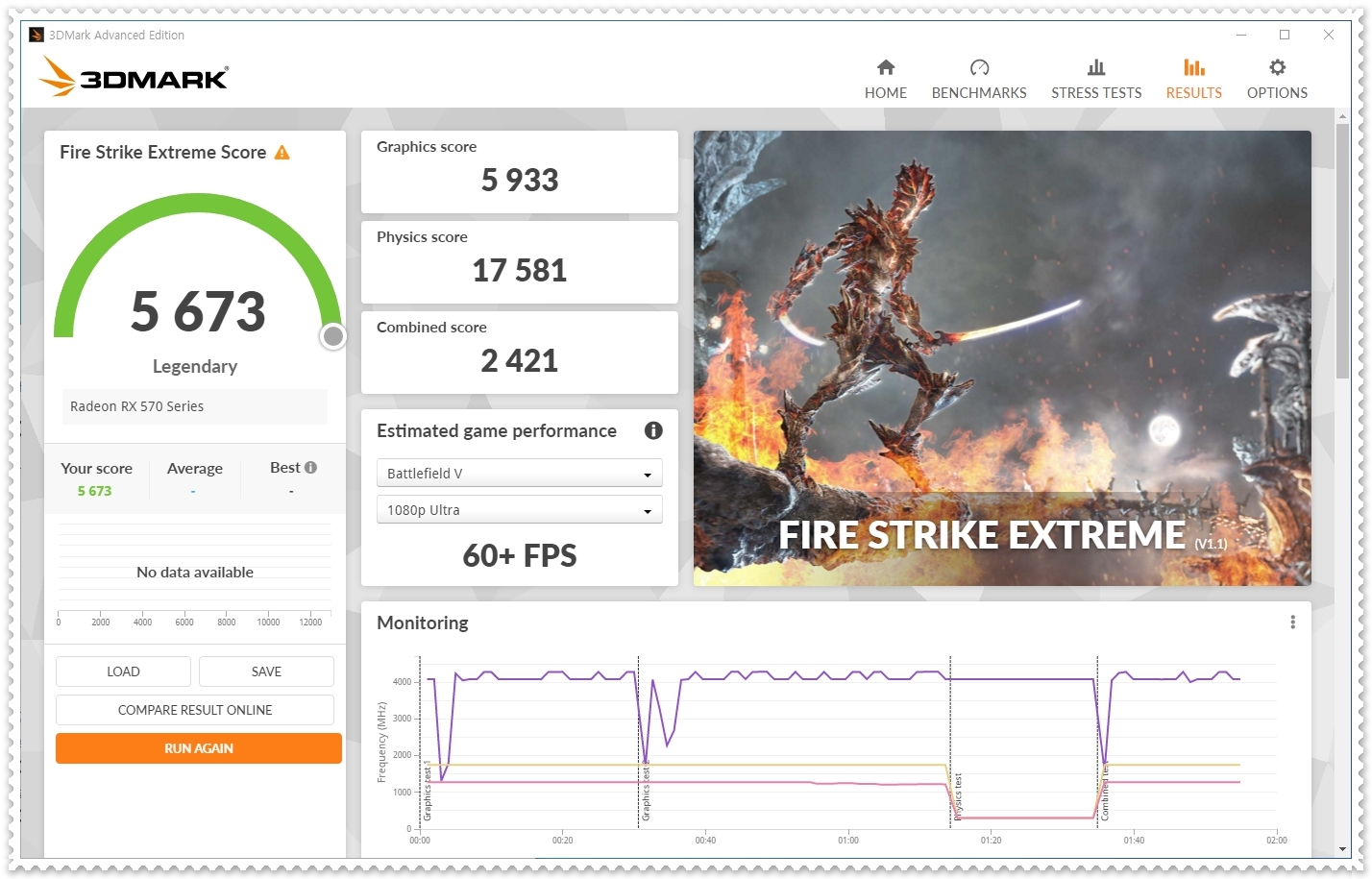
Task: Expand the Battlefield V game dropdown
Action: [519, 474]
